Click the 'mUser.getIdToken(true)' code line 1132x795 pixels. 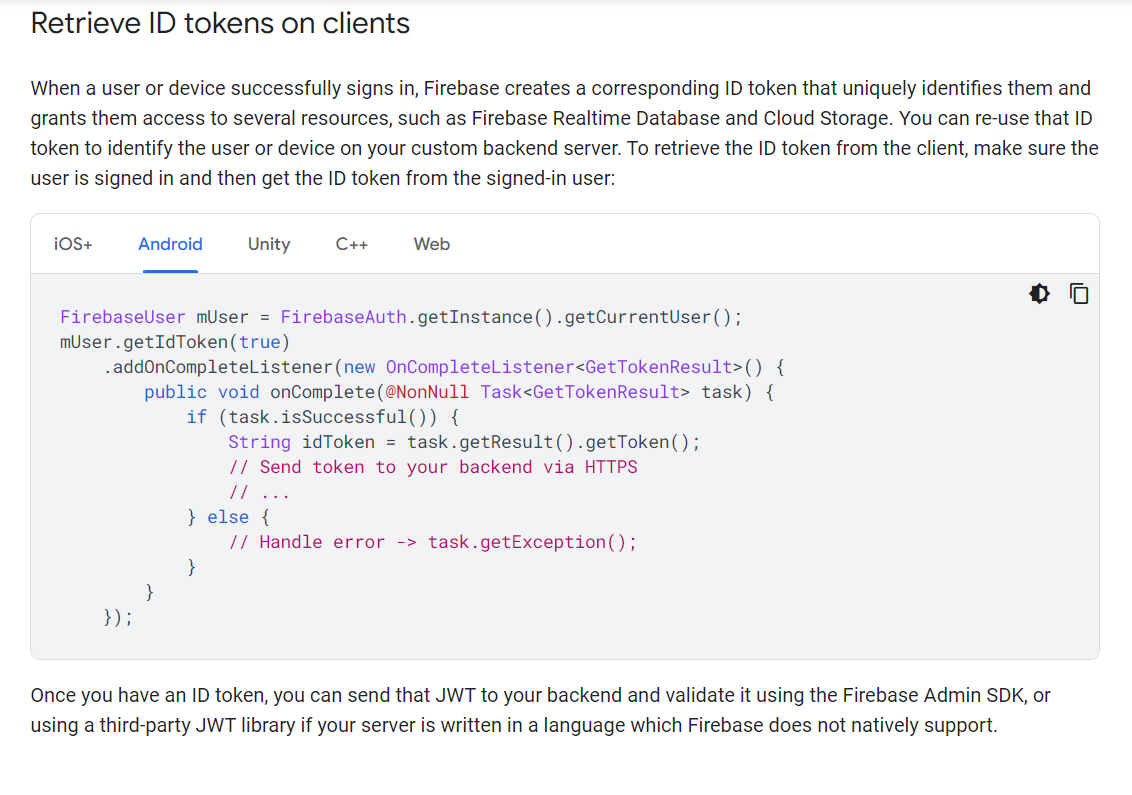coord(175,342)
